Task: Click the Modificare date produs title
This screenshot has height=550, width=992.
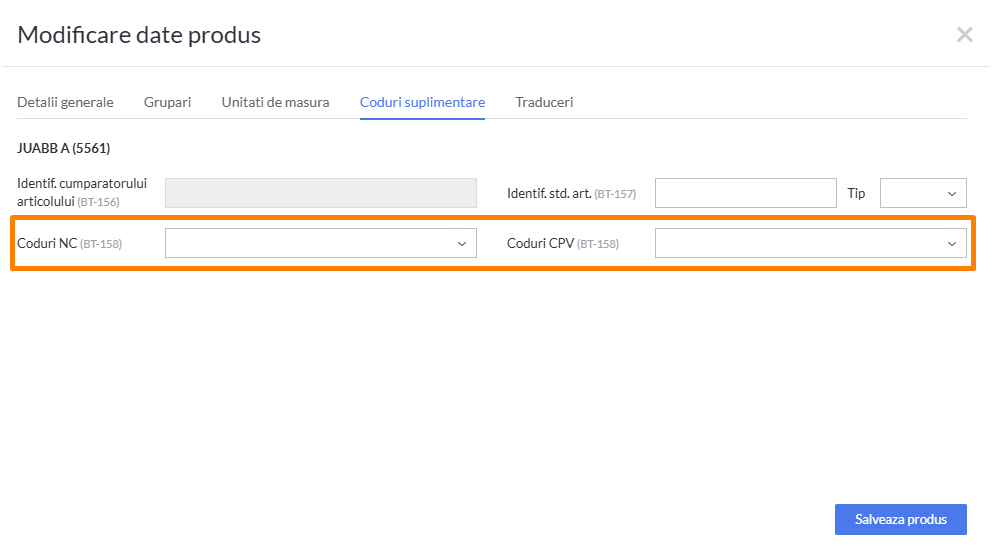Action: tap(139, 35)
